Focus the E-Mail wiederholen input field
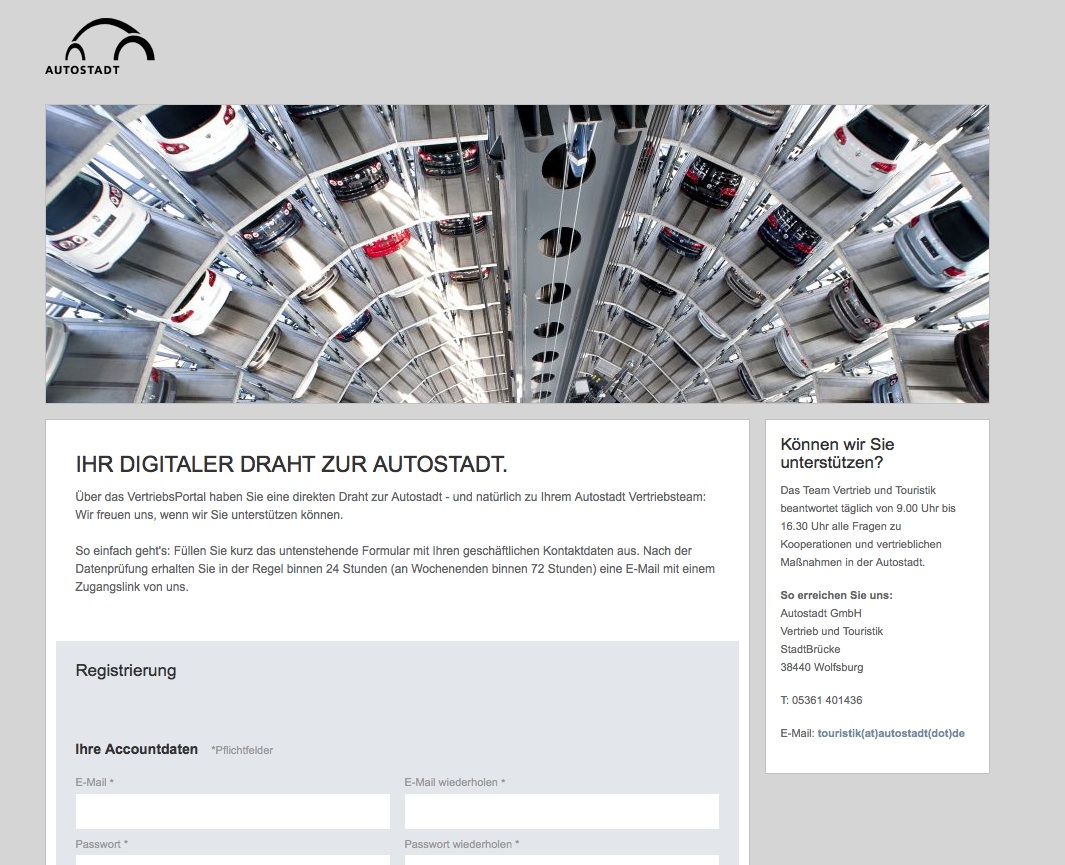 click(562, 811)
